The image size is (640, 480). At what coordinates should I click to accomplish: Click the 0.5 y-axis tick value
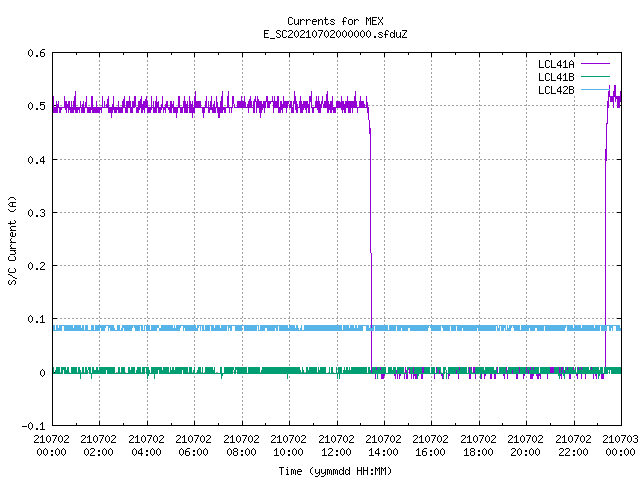click(x=36, y=106)
